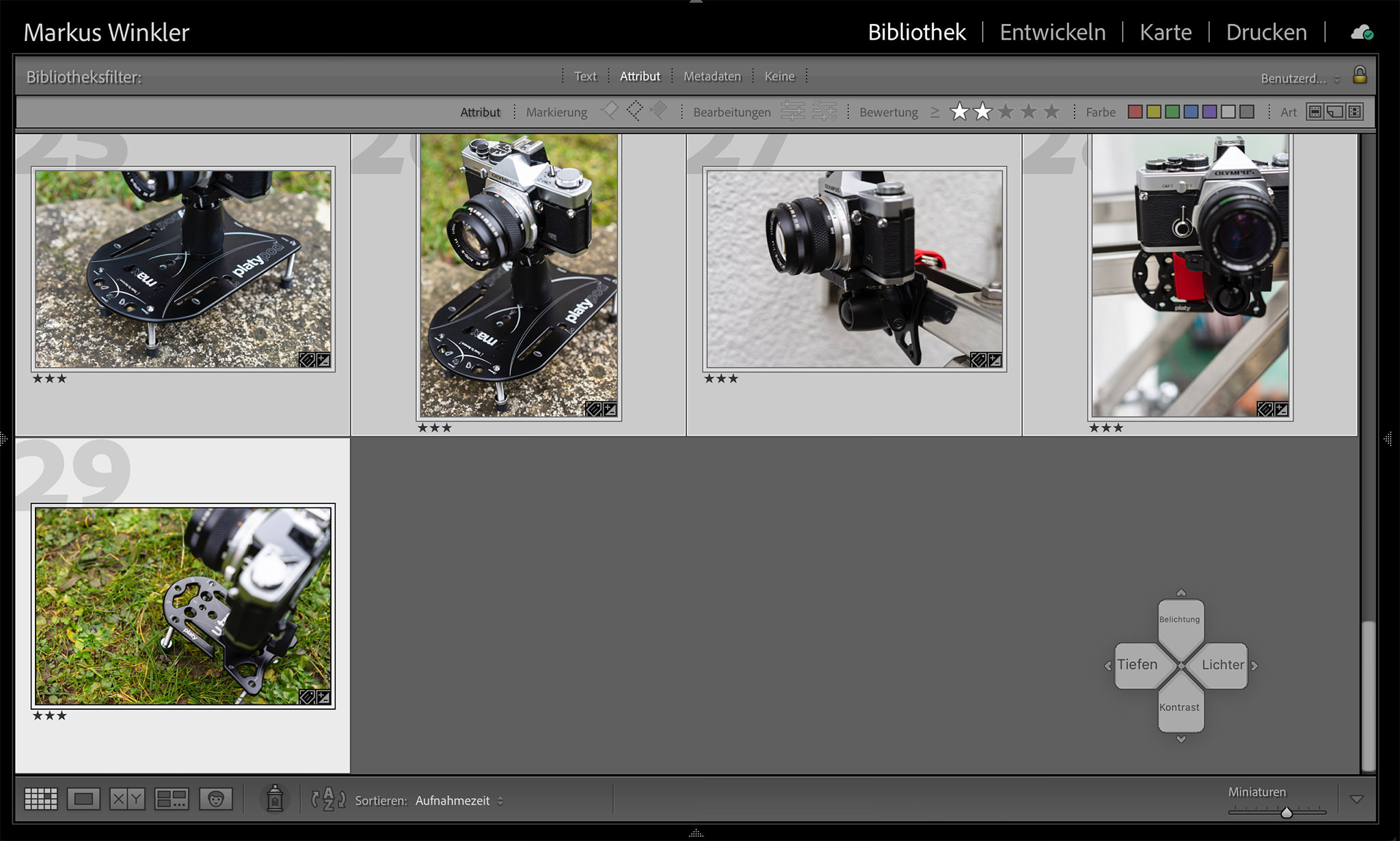Image resolution: width=1400 pixels, height=841 pixels.
Task: Filter photos with edits icon
Action: (792, 111)
